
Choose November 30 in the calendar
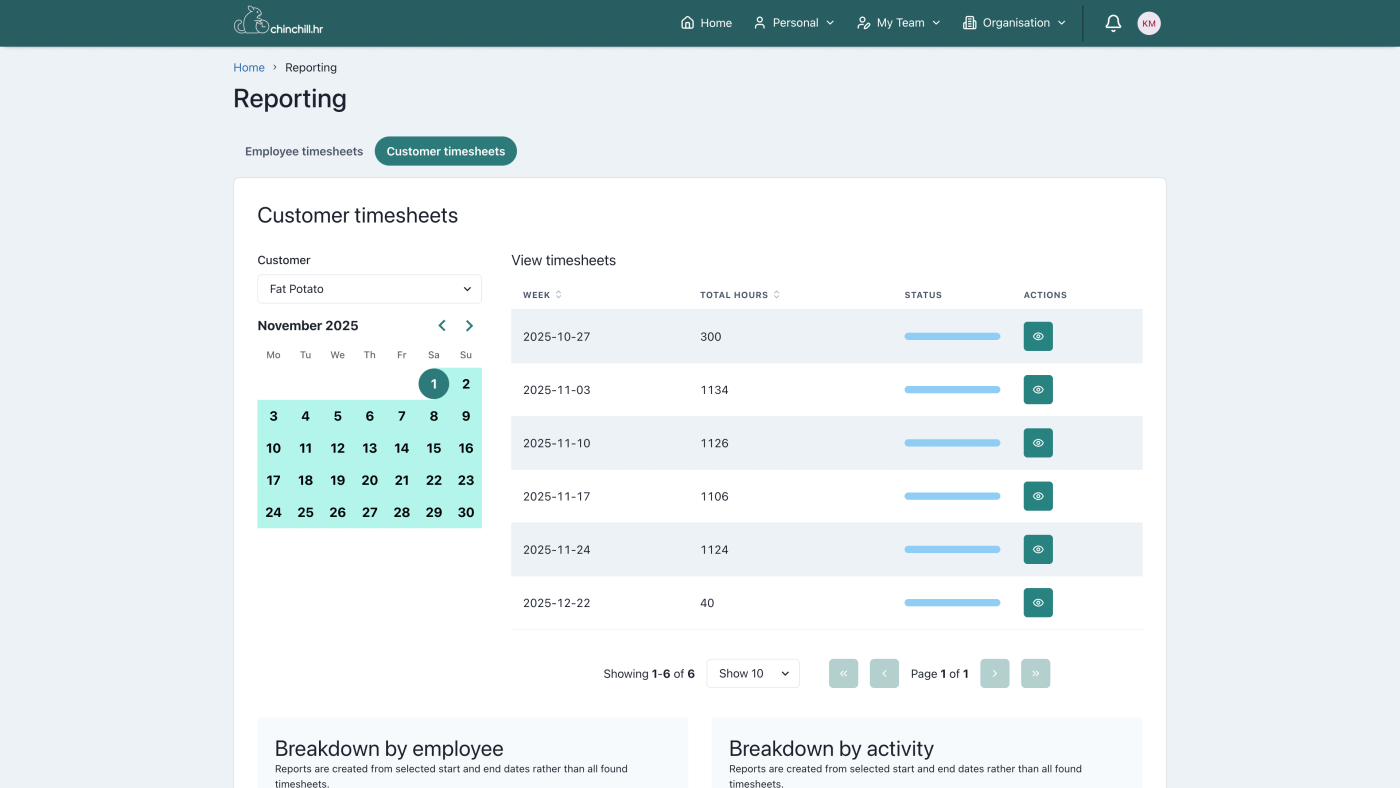click(x=466, y=512)
